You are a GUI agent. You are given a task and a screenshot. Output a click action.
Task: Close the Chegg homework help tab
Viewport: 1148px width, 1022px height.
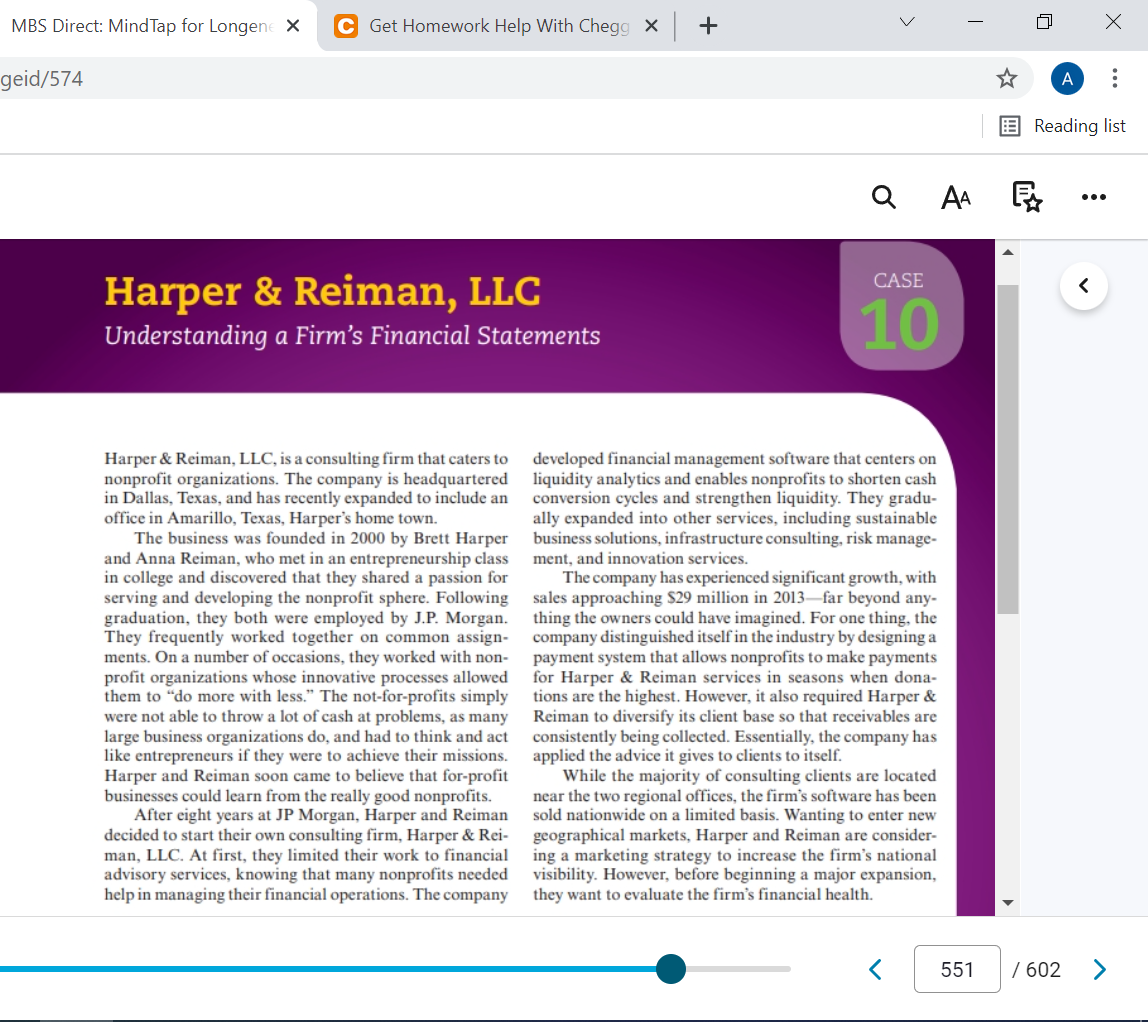coord(651,26)
